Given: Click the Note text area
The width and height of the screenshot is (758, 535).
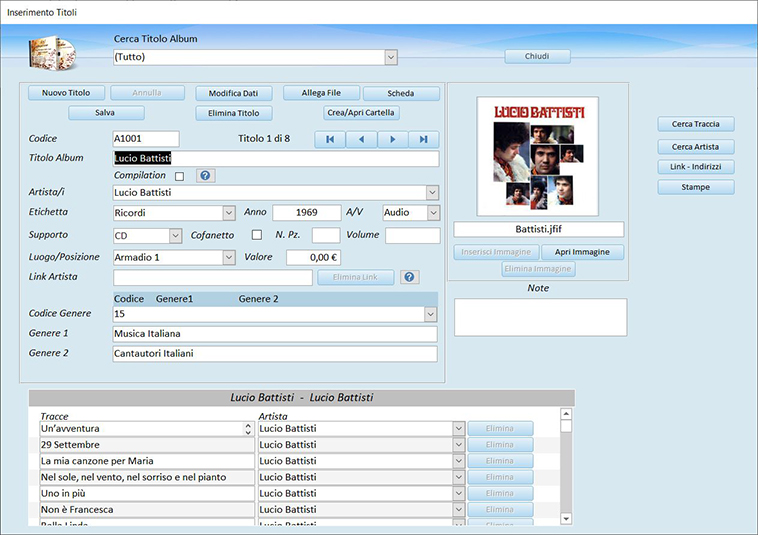Looking at the screenshot, I should [540, 317].
